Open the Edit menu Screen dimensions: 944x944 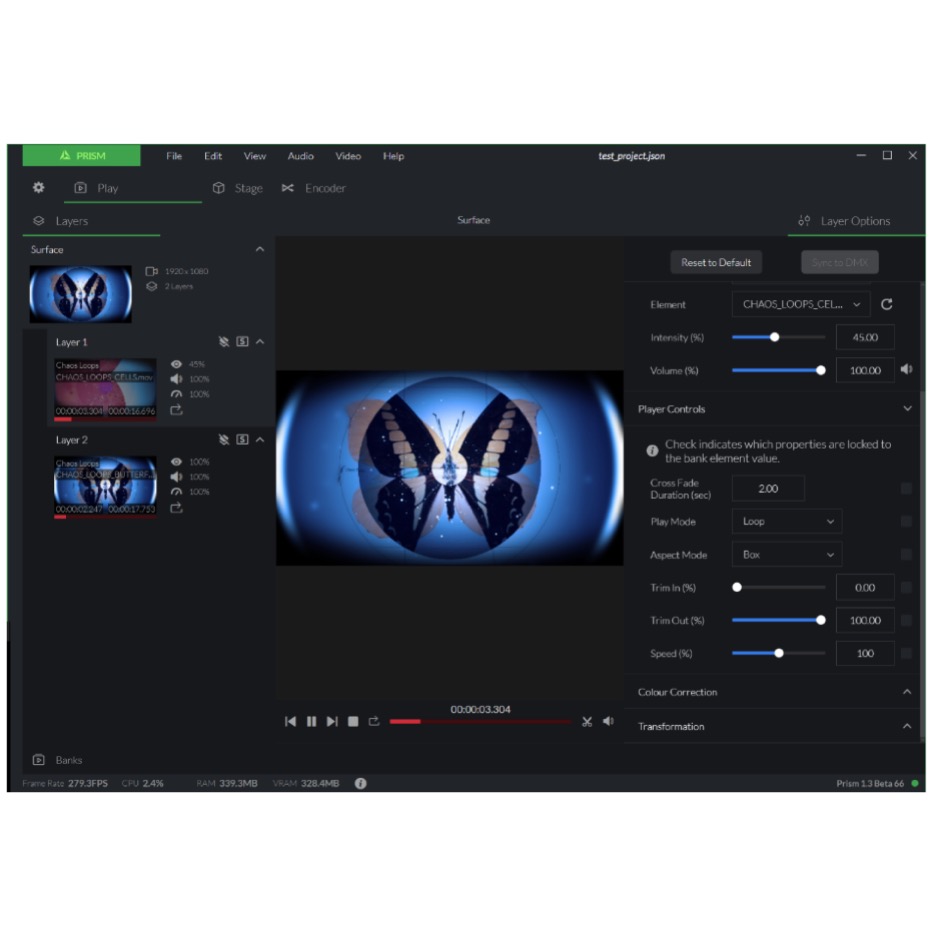tap(213, 157)
